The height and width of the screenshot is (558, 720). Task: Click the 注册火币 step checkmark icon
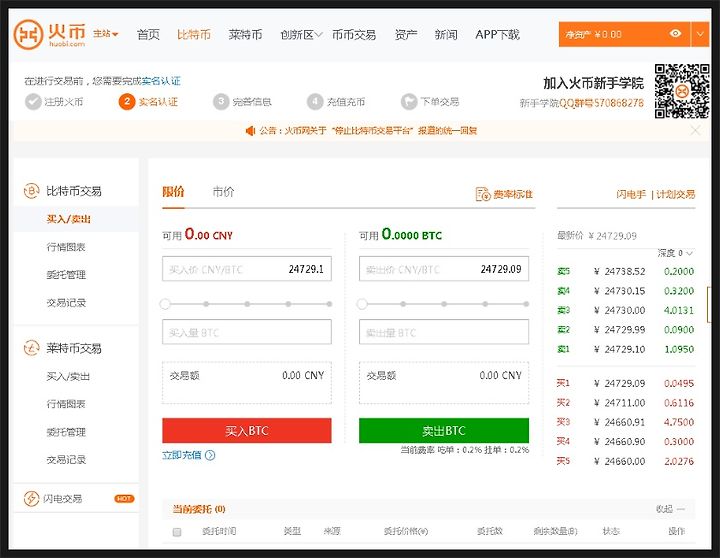point(33,101)
